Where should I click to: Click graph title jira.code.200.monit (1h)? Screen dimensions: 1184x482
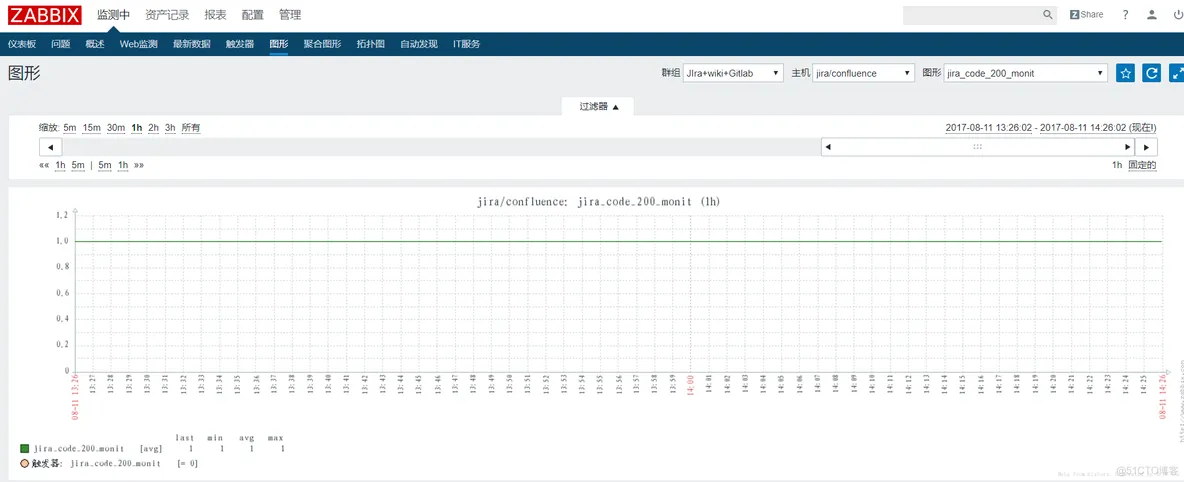(x=601, y=202)
